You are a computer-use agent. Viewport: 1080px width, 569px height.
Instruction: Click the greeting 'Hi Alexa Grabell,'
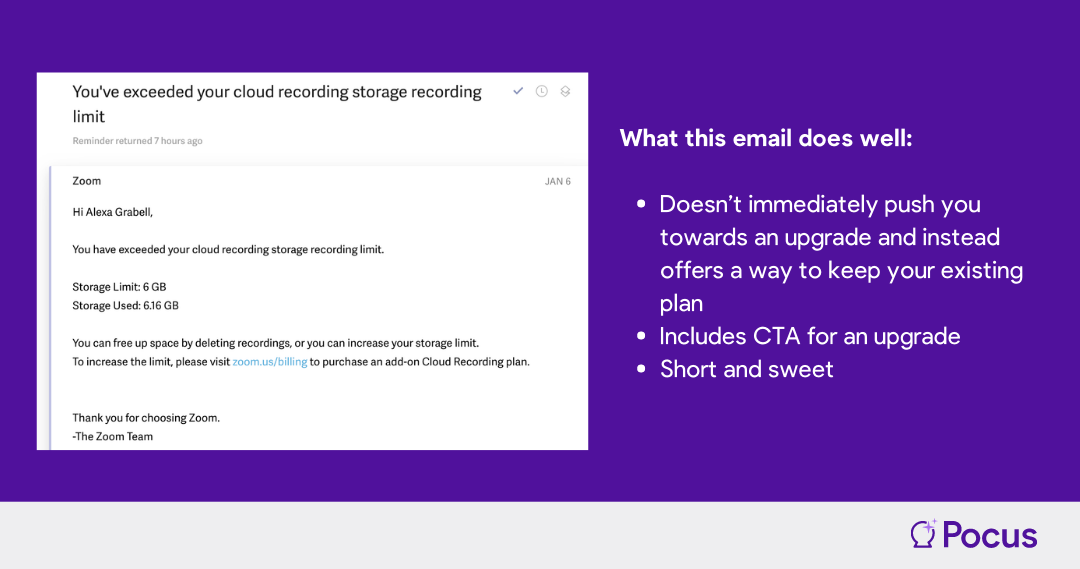click(x=112, y=212)
